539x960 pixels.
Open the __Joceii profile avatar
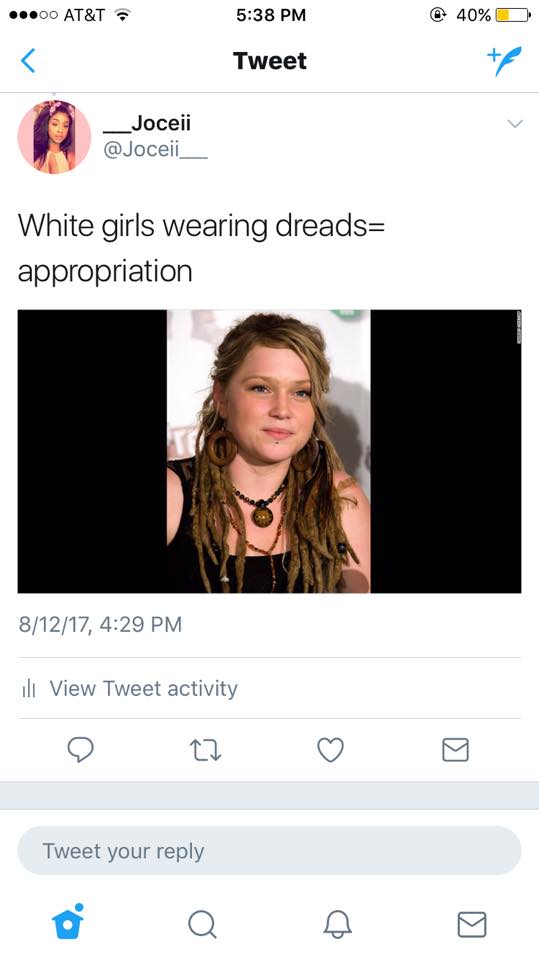tap(54, 137)
